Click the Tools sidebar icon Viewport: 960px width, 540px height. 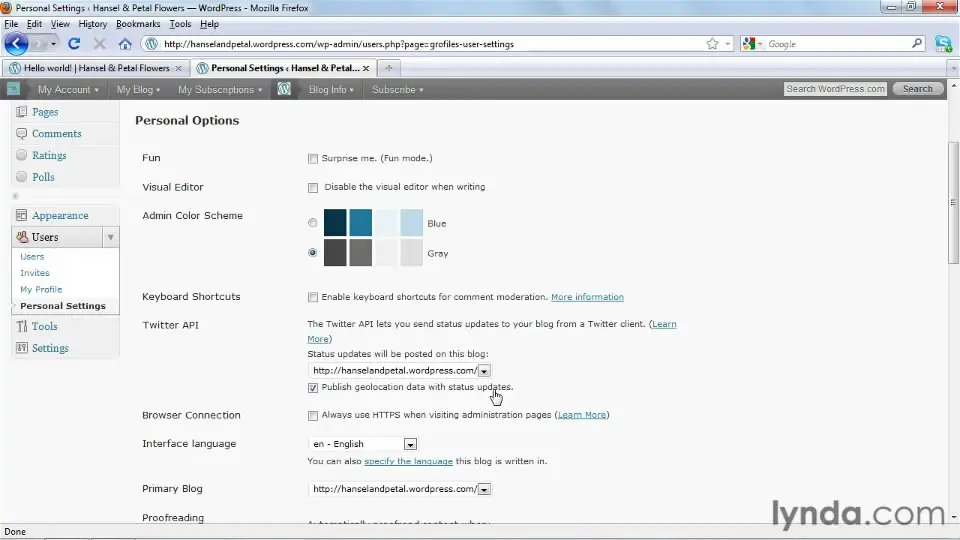coord(22,326)
